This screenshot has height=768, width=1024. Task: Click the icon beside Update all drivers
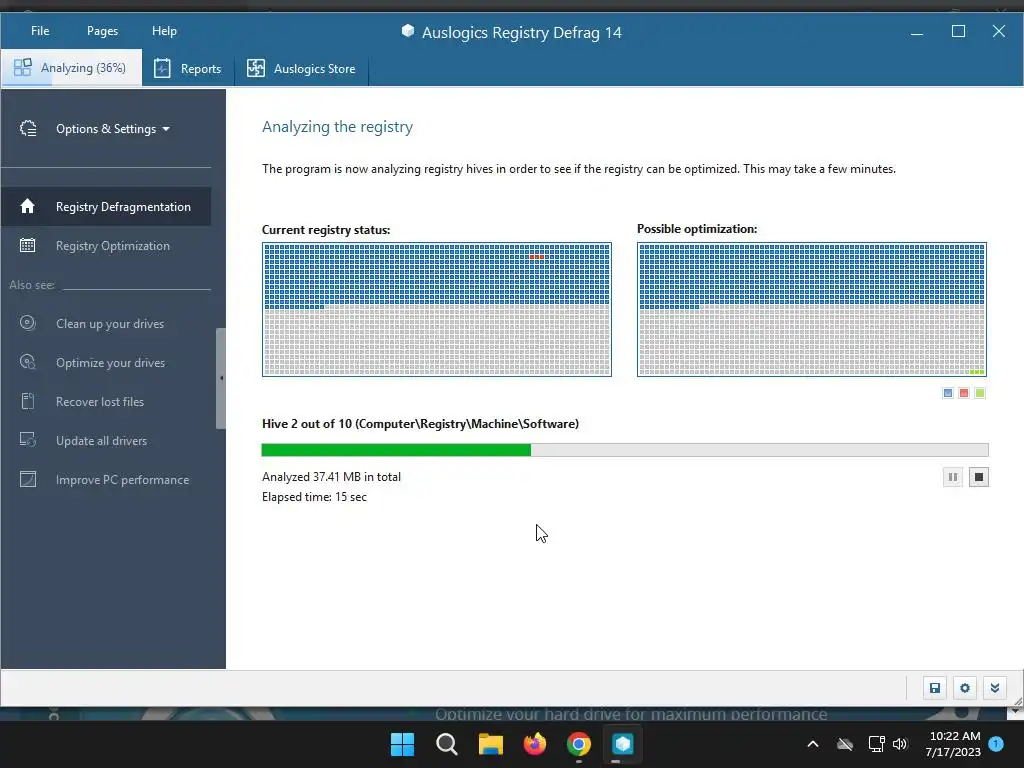point(27,440)
